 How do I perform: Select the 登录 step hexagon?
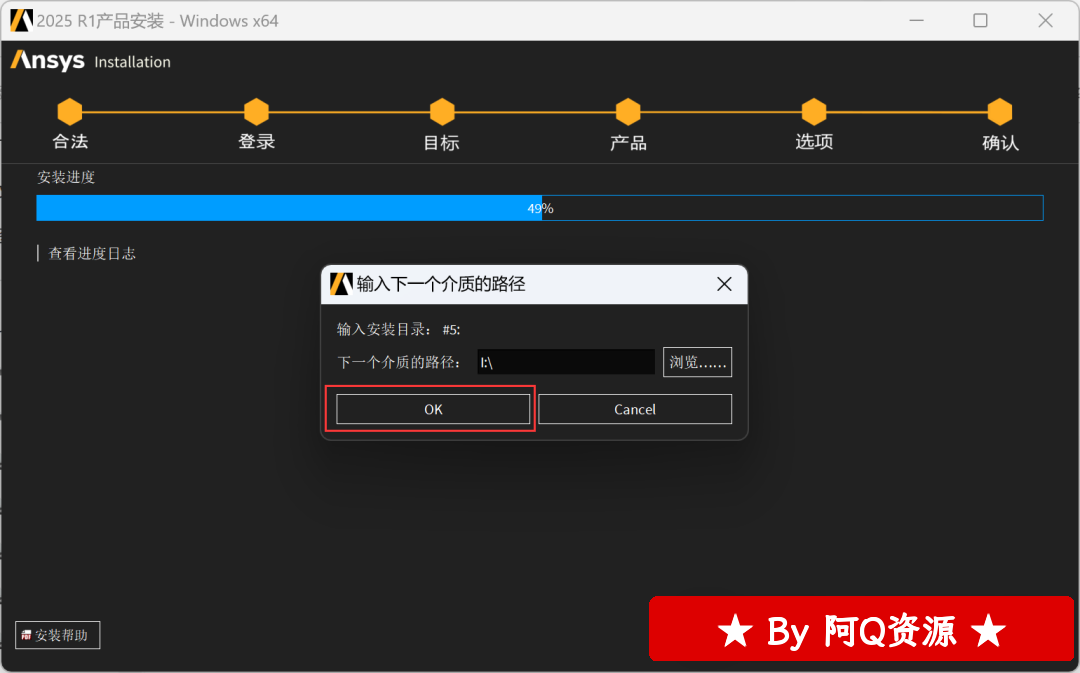pos(256,112)
